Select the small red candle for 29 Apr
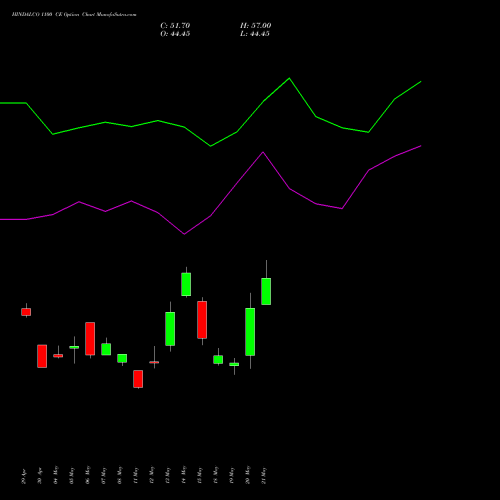The image size is (500, 500). click(x=26, y=312)
